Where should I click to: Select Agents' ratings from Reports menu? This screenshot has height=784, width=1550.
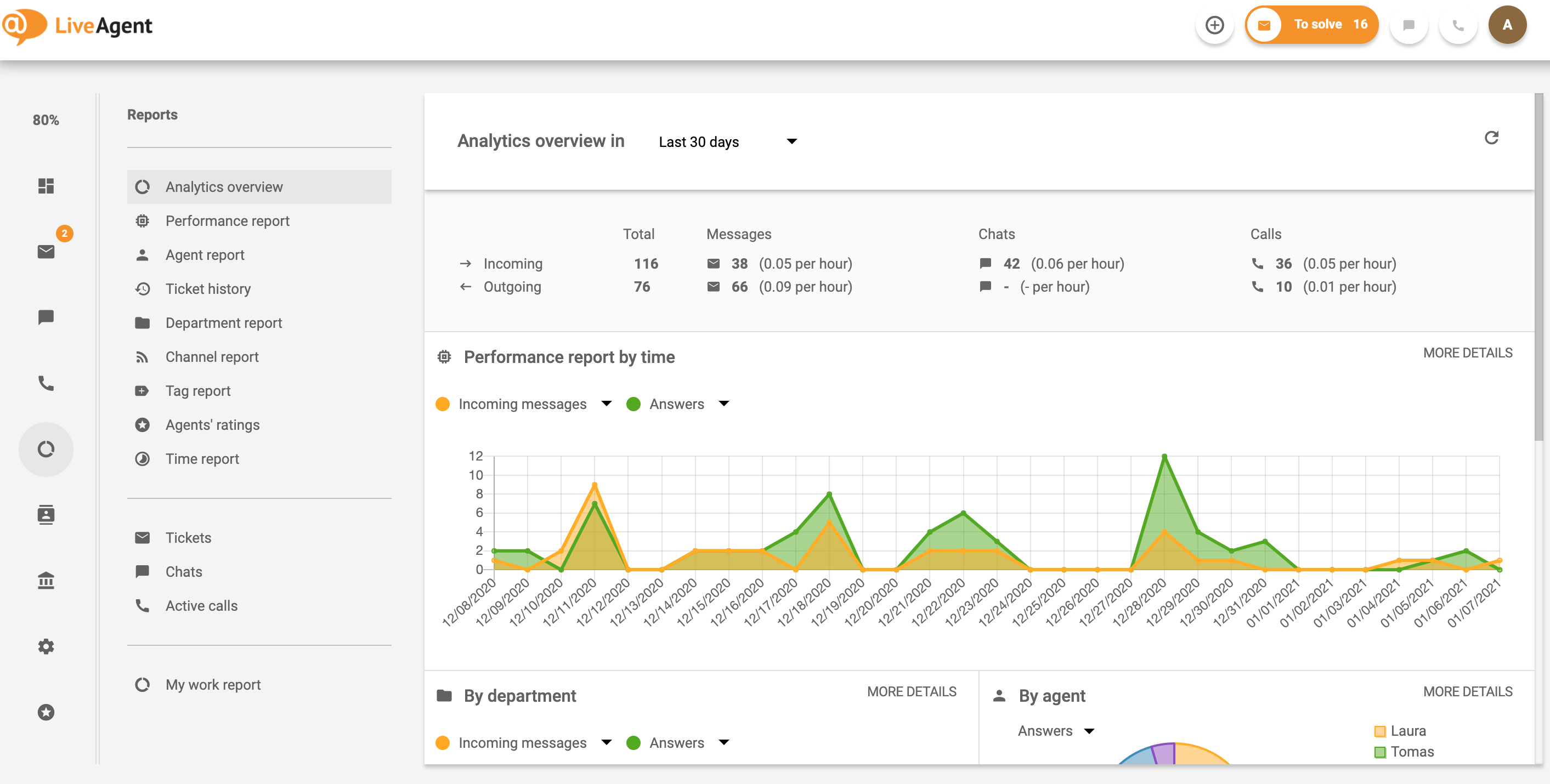[x=212, y=424]
